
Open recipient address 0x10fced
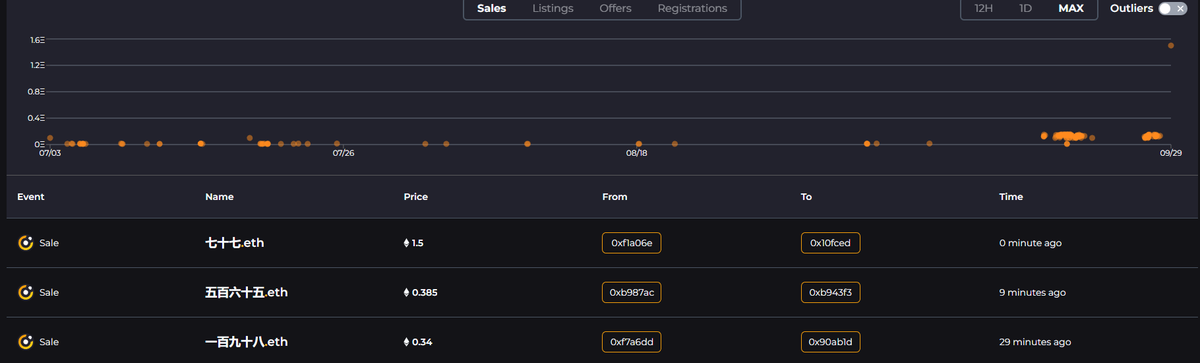[831, 243]
